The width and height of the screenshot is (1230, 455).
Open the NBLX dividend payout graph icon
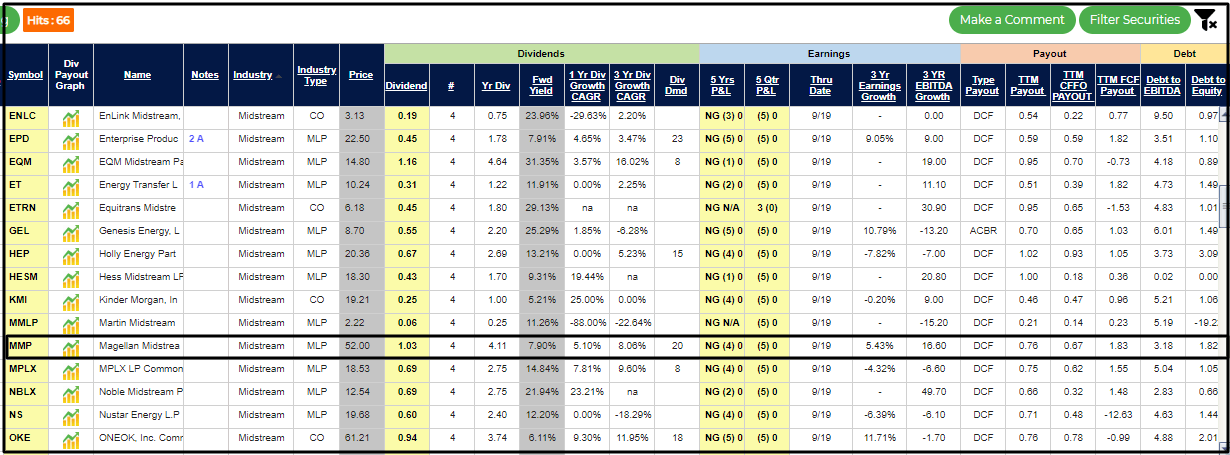[71, 392]
